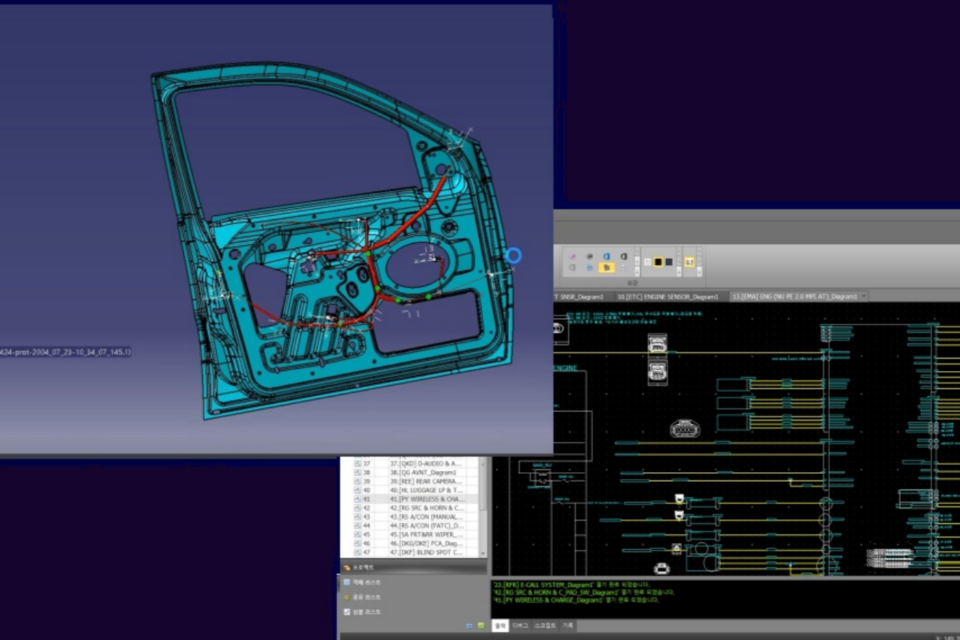Screen dimensions: 960x640
Task: Click the diagram icon beside 39.[REE] REAR CAMERA
Action: 357,481
